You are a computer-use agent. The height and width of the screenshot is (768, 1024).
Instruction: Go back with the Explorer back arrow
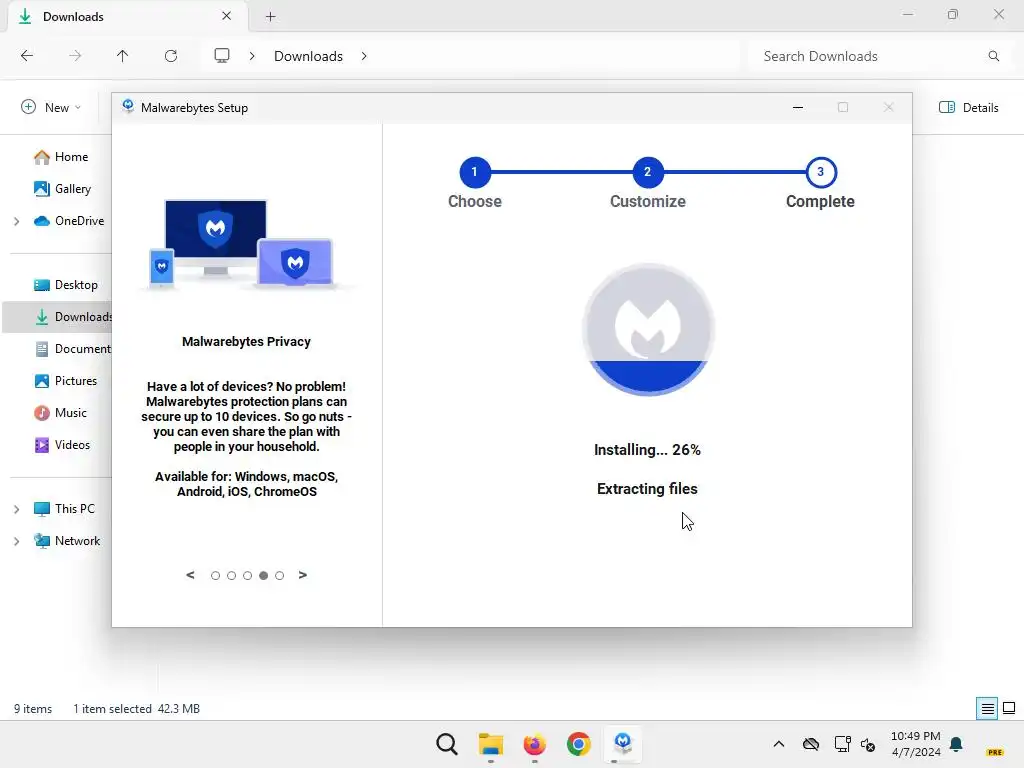click(27, 56)
